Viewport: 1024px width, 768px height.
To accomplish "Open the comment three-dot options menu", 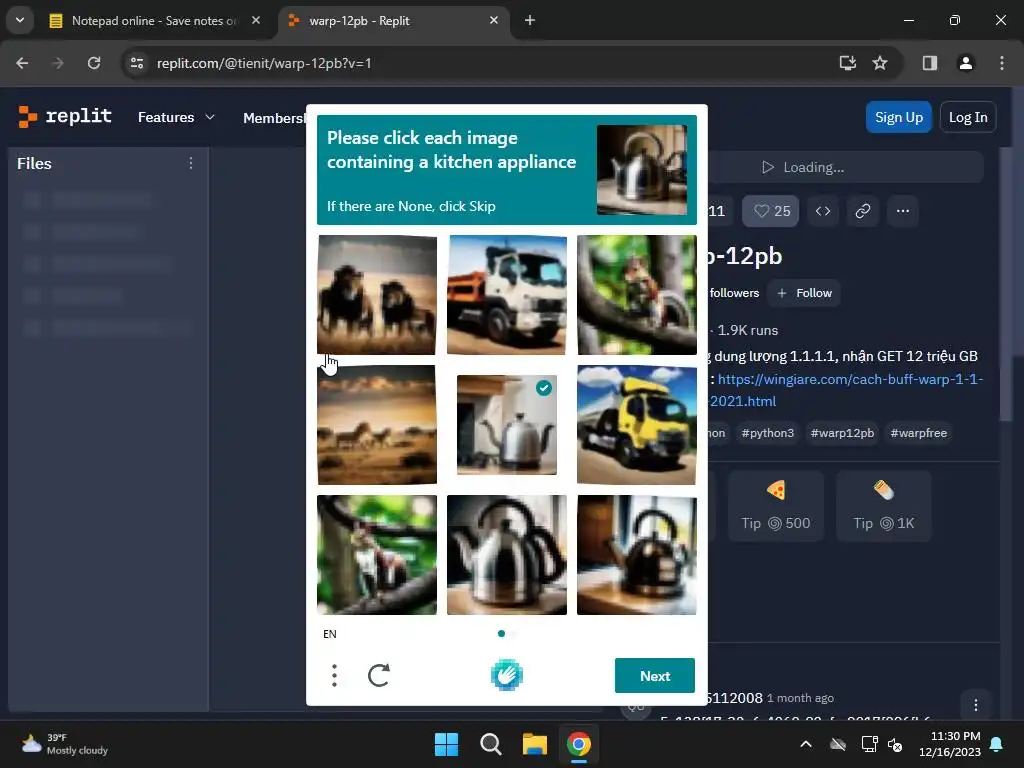I will 976,705.
